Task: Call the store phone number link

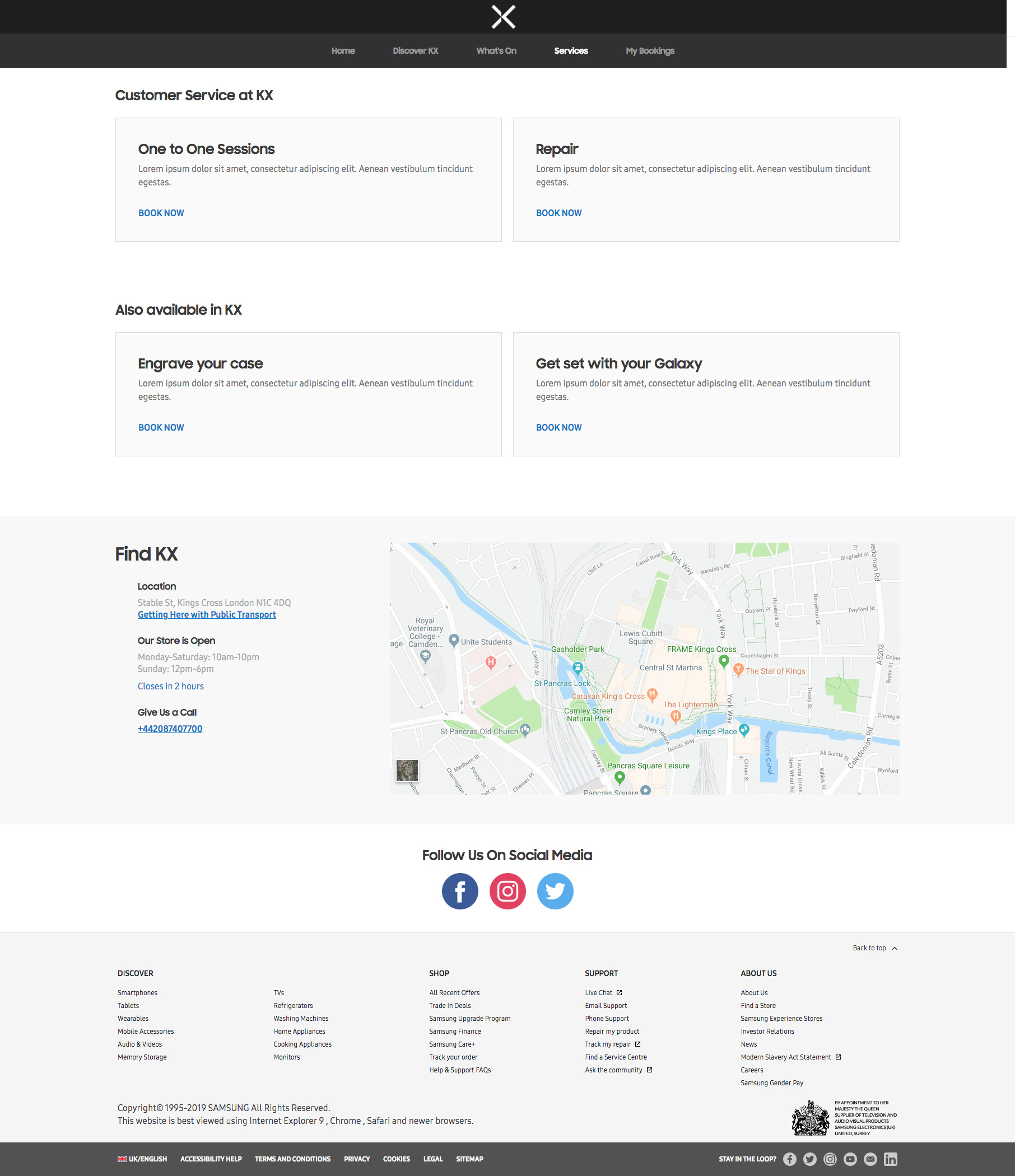Action: click(x=170, y=729)
